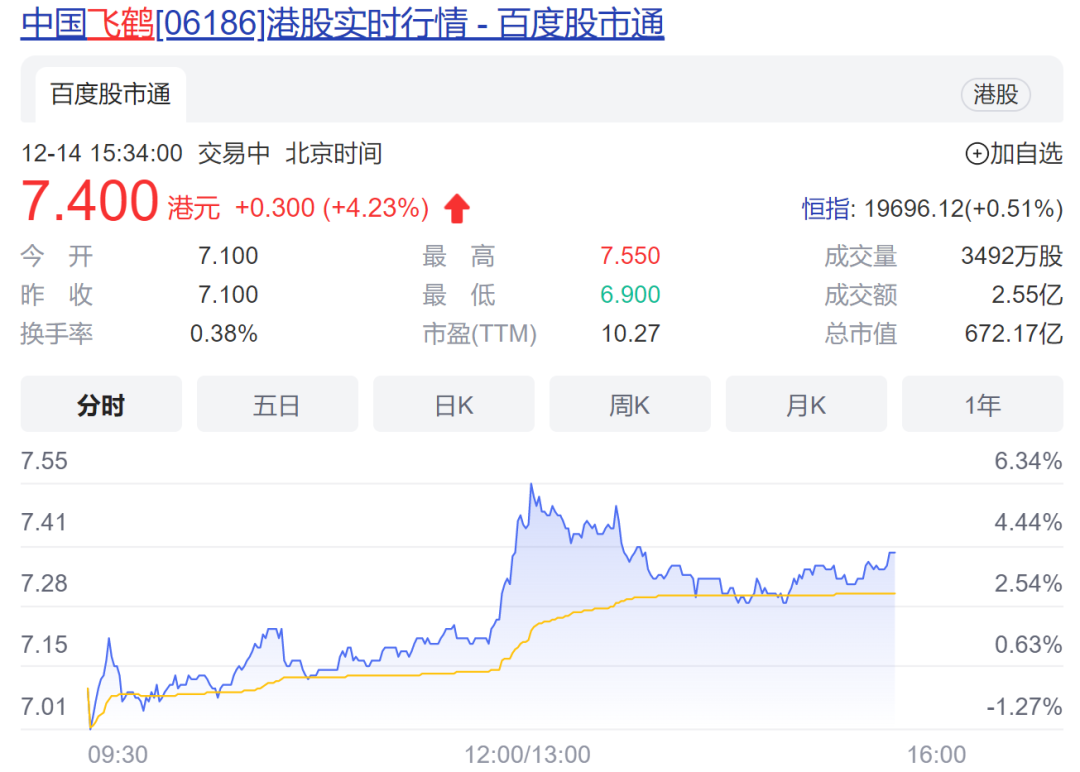Click the 7.55 price axis label

[x=44, y=461]
